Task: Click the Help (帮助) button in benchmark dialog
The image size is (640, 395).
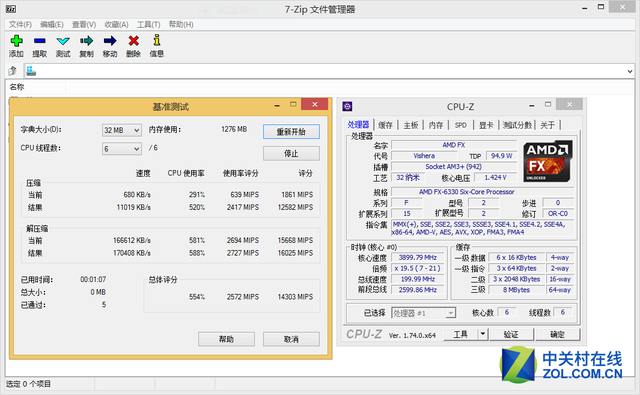Action: coord(226,339)
